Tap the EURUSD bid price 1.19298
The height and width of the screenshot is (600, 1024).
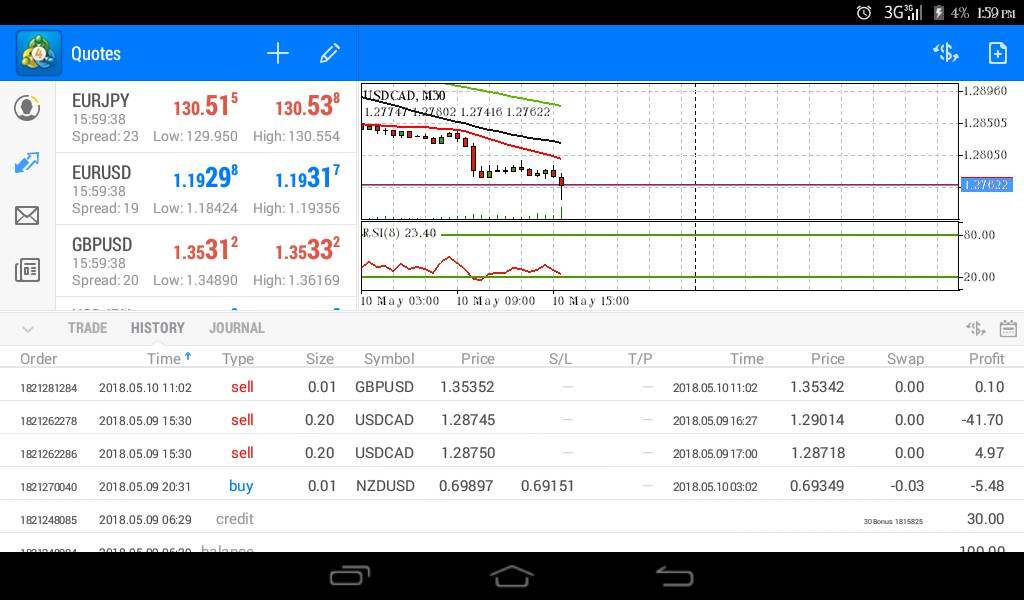[x=205, y=177]
